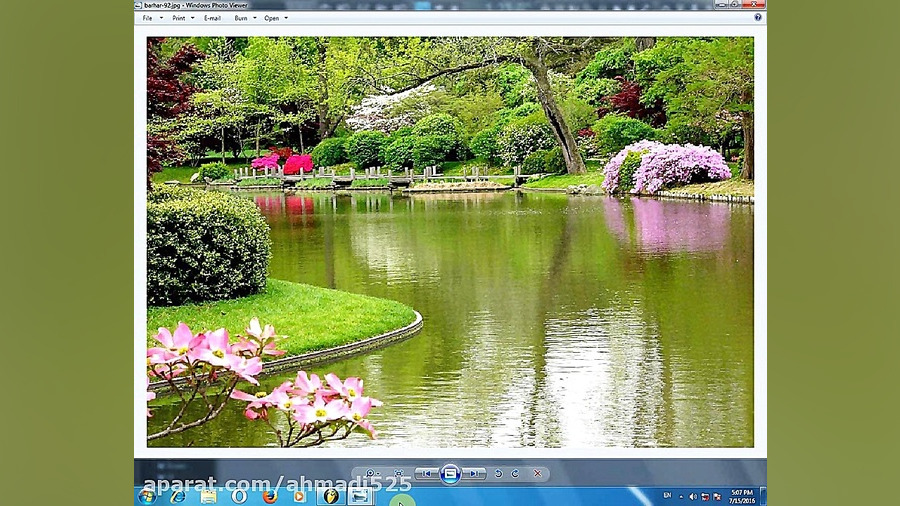The width and height of the screenshot is (900, 506).
Task: Open the network tray icon
Action: click(705, 497)
